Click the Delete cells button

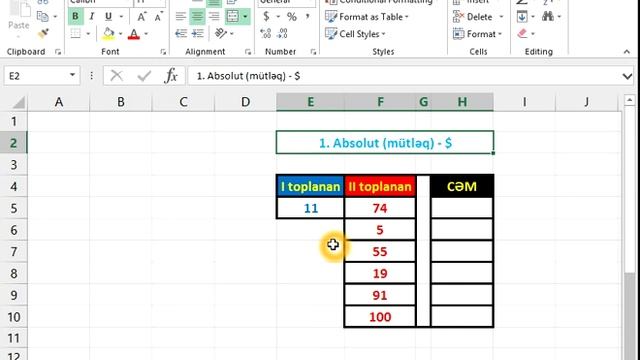473,17
